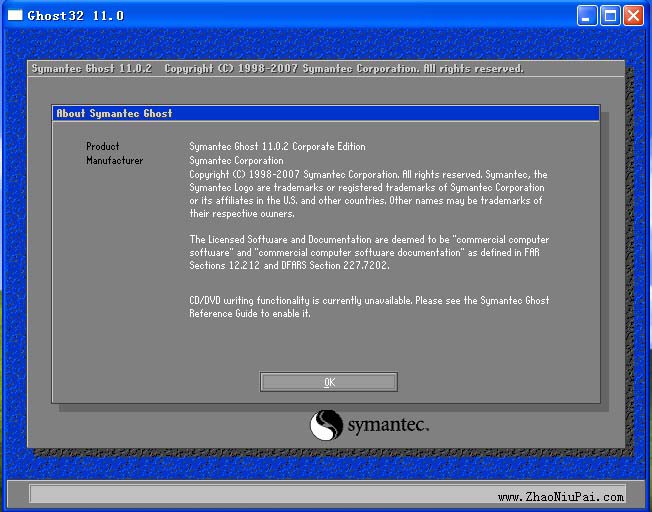Click the empty status bar field
652x512 pixels.
click(328, 494)
